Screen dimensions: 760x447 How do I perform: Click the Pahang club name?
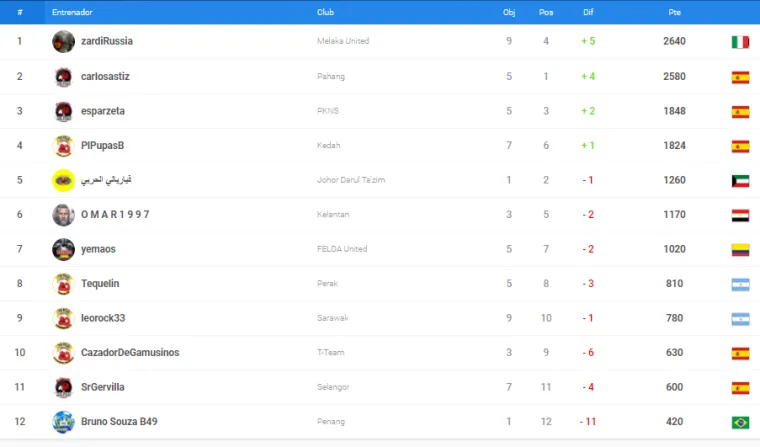[331, 77]
